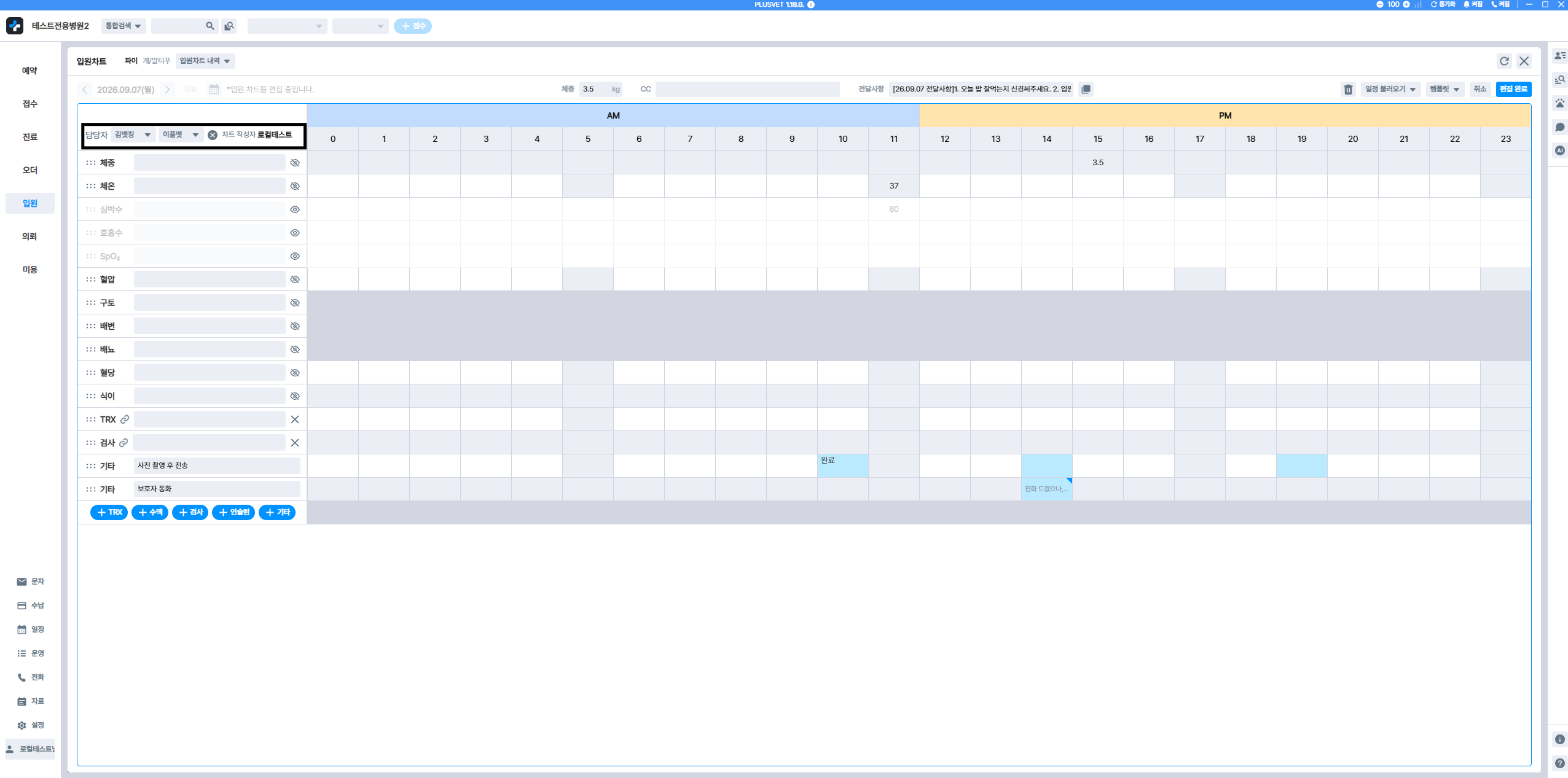The image size is (1568, 778).
Task: Expand the 일정 불러오기 dropdown
Action: [x=1390, y=90]
